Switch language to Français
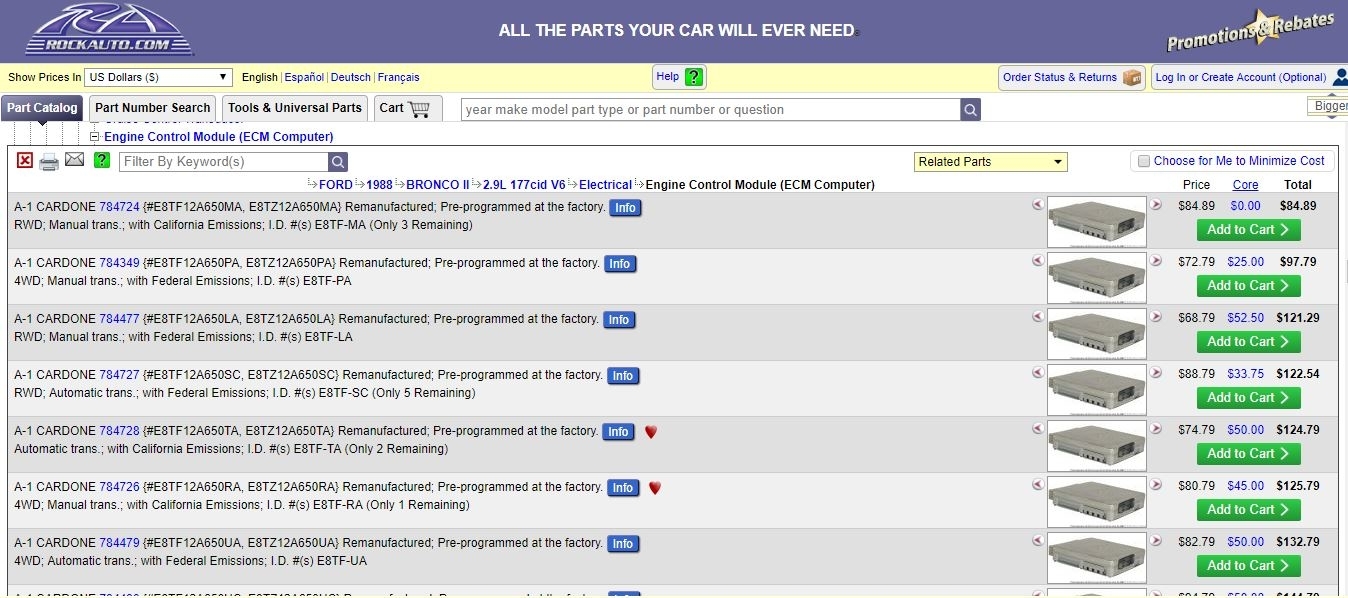 [399, 77]
